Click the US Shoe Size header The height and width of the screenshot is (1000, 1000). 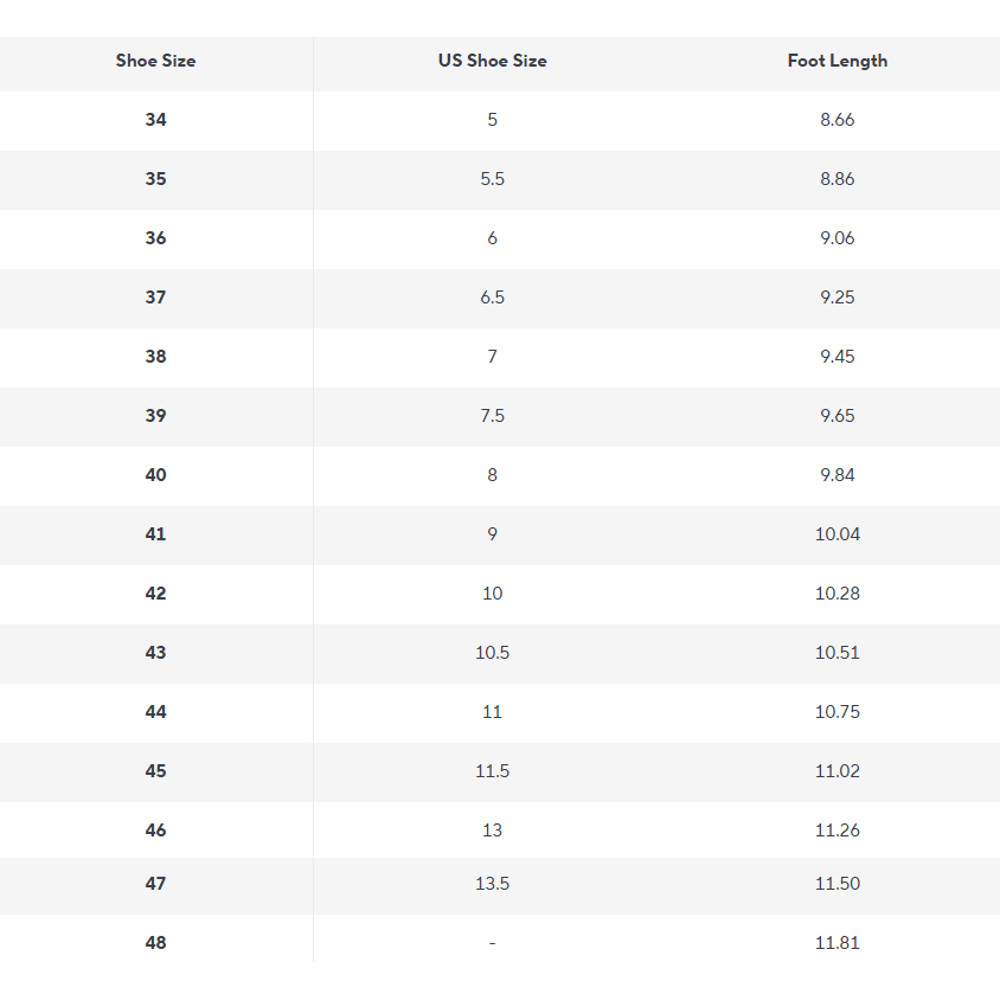coord(492,61)
